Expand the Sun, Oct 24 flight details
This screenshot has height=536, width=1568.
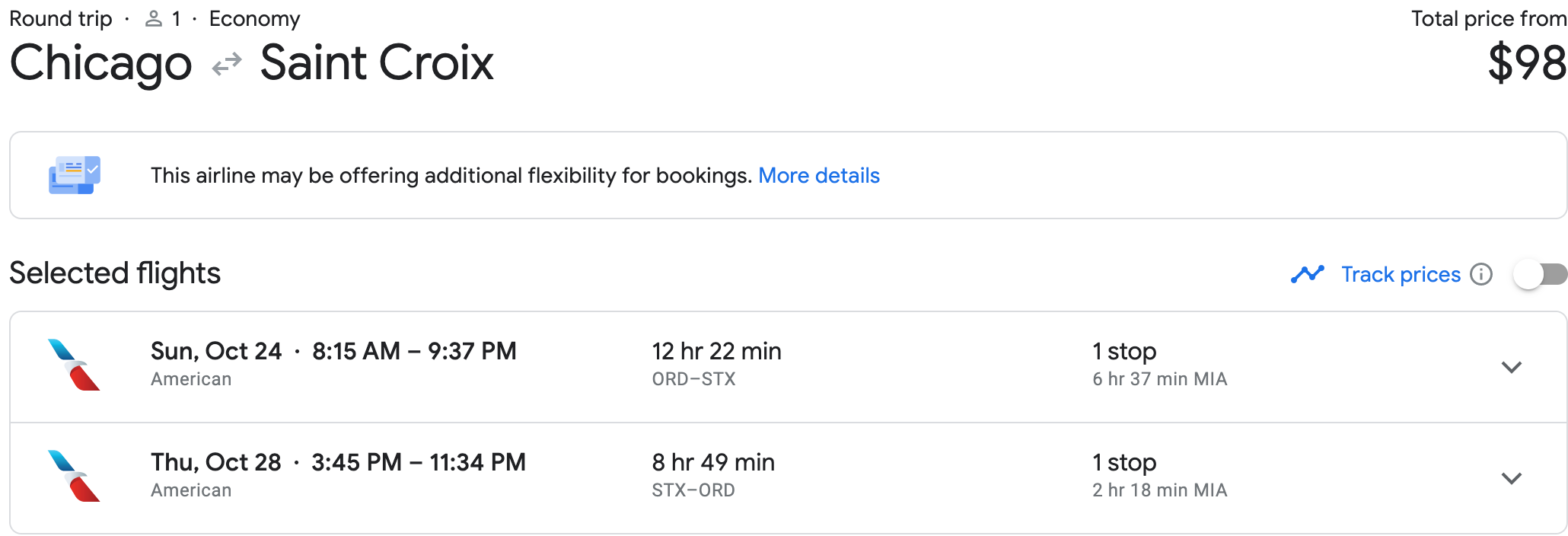(1511, 367)
